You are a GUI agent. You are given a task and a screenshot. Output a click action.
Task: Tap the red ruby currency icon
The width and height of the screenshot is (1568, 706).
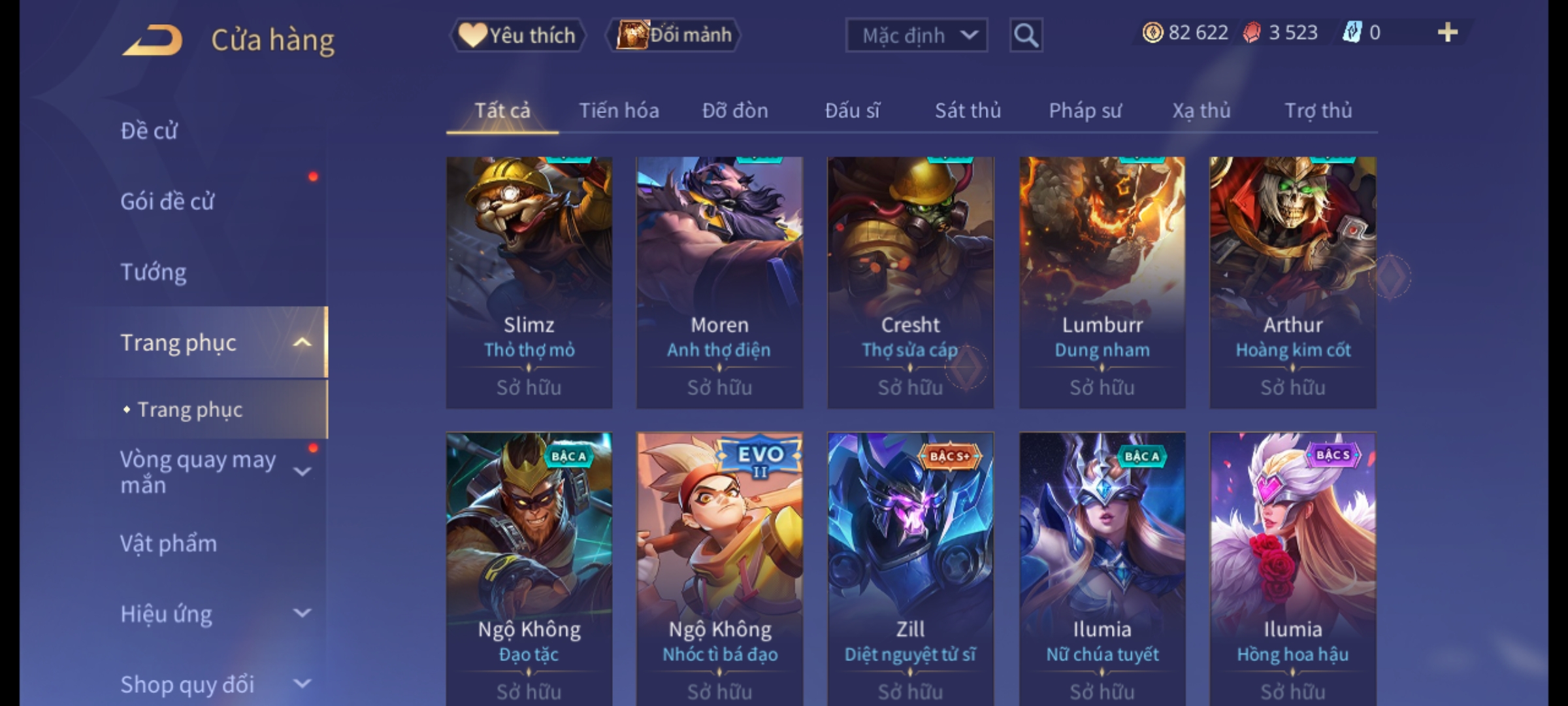tap(1252, 33)
